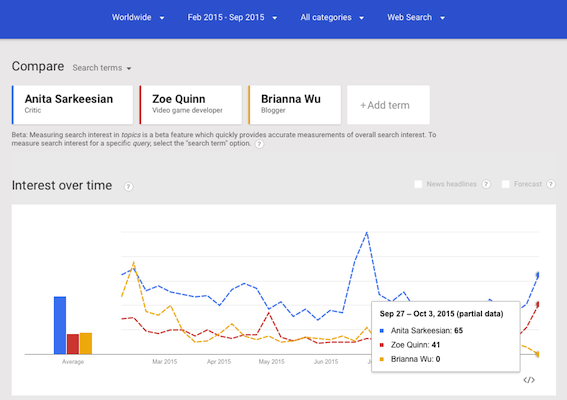This screenshot has height=400, width=567.
Task: Open the Search terms compare dropdown
Action: pyautogui.click(x=102, y=68)
